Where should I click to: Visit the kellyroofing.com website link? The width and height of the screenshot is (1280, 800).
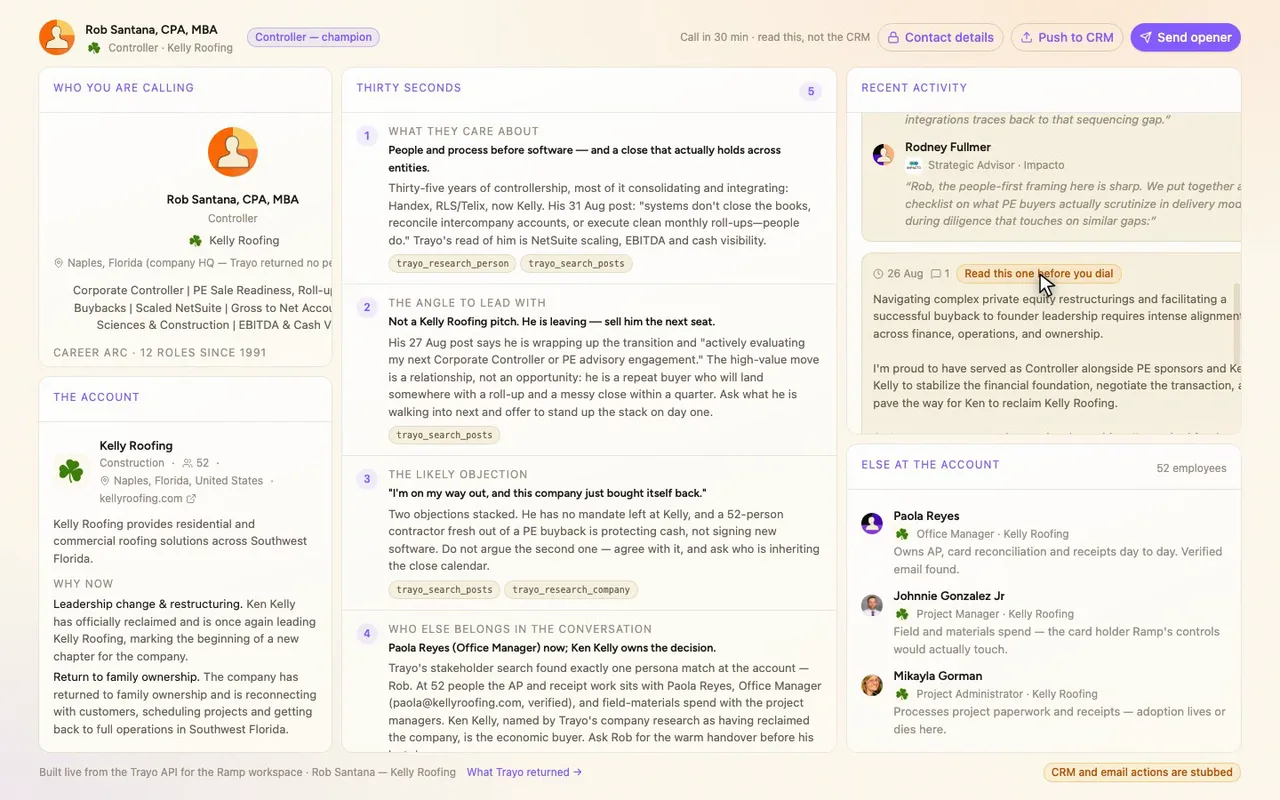[x=147, y=498]
